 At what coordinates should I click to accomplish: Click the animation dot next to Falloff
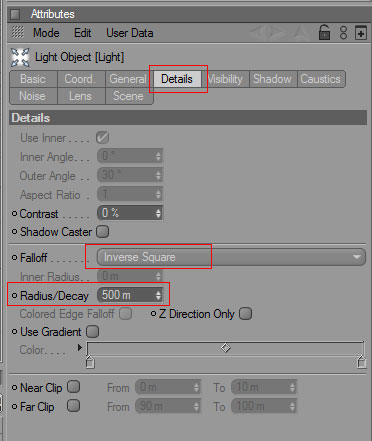[14, 257]
